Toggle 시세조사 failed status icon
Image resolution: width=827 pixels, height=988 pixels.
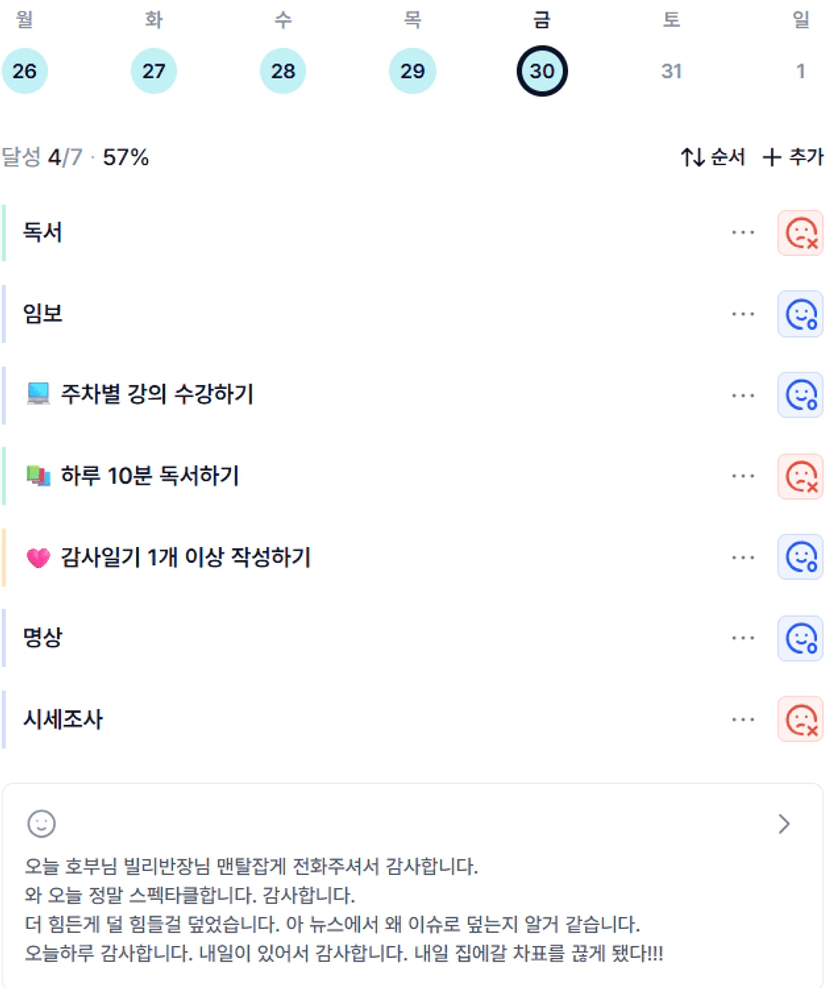coord(800,719)
